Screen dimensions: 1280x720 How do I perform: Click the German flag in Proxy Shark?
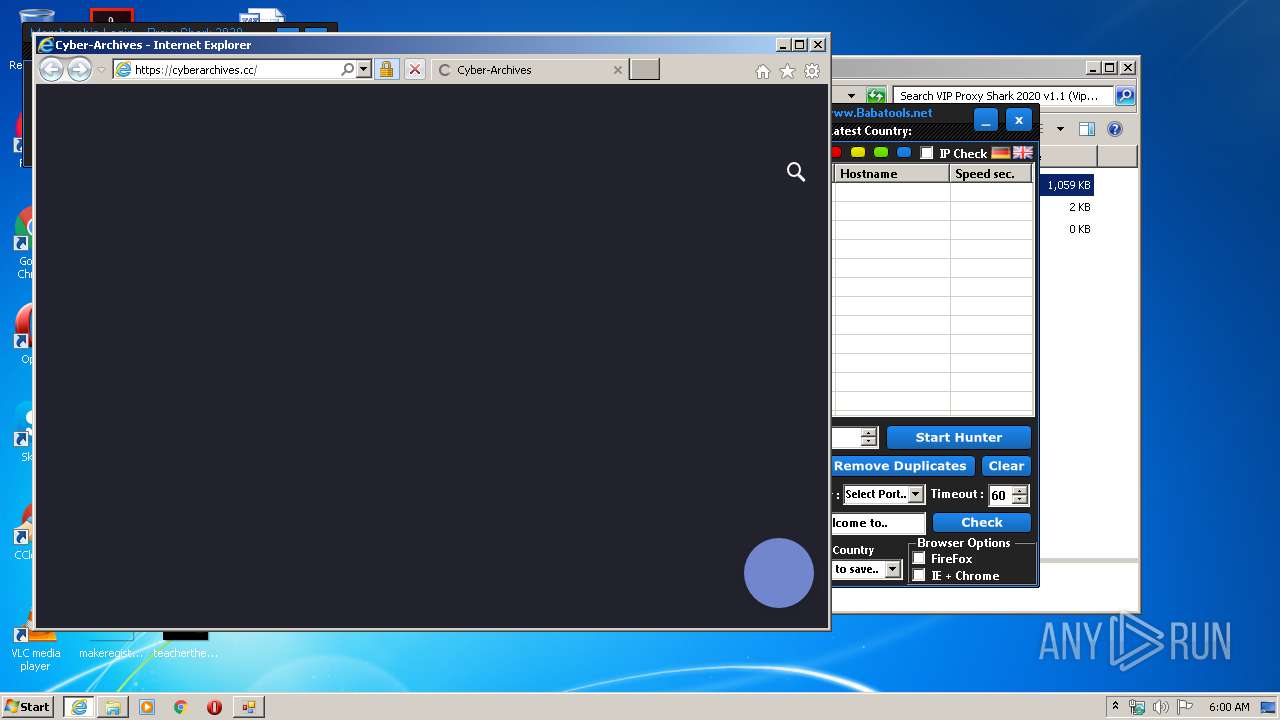click(1001, 153)
